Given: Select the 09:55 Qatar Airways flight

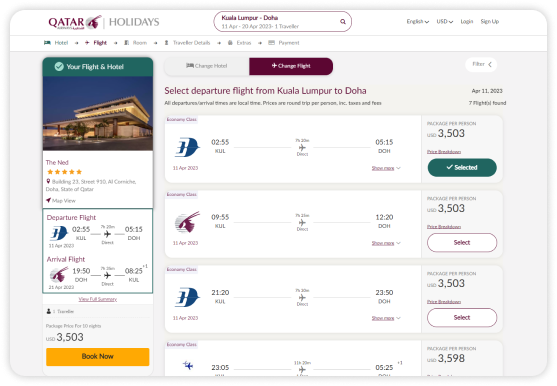Looking at the screenshot, I should coord(462,243).
